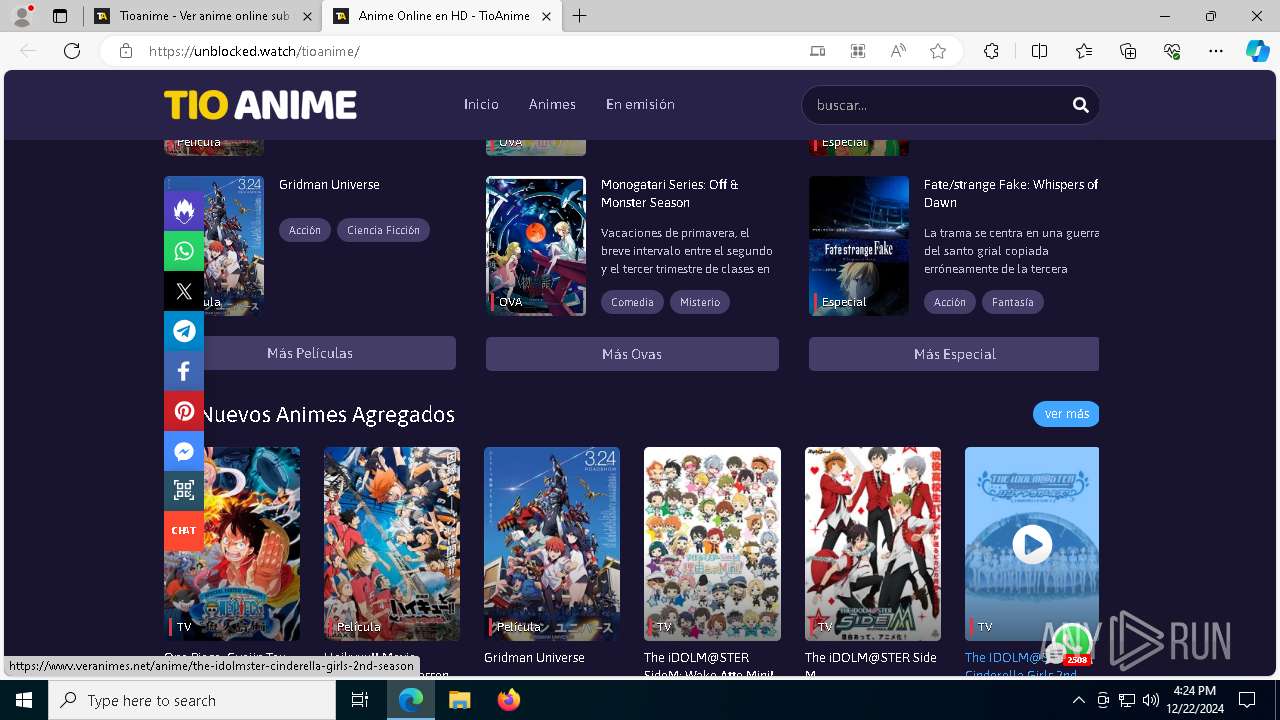Click Type here to search taskbar box
Image resolution: width=1280 pixels, height=720 pixels.
pos(192,700)
